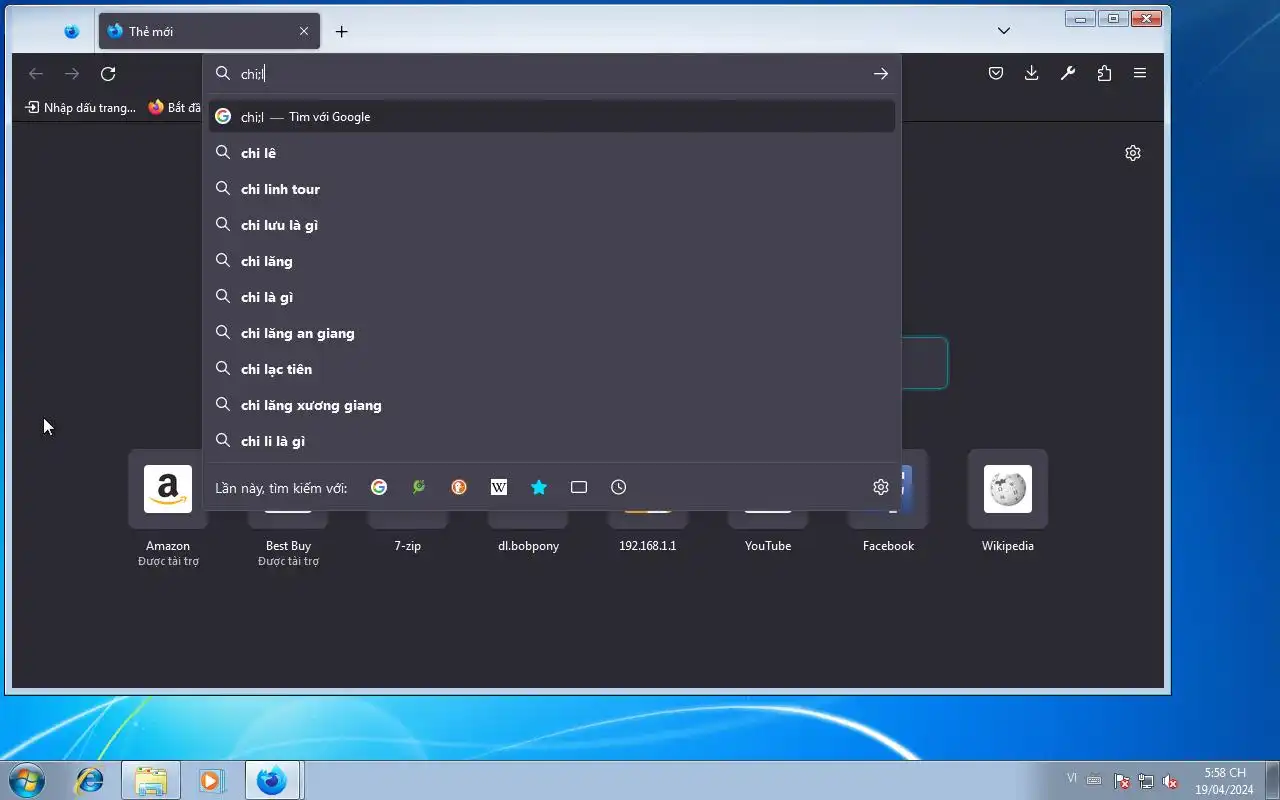Viewport: 1280px width, 800px height.
Task: Select suggestion "chi li là gì"
Action: coord(552,441)
